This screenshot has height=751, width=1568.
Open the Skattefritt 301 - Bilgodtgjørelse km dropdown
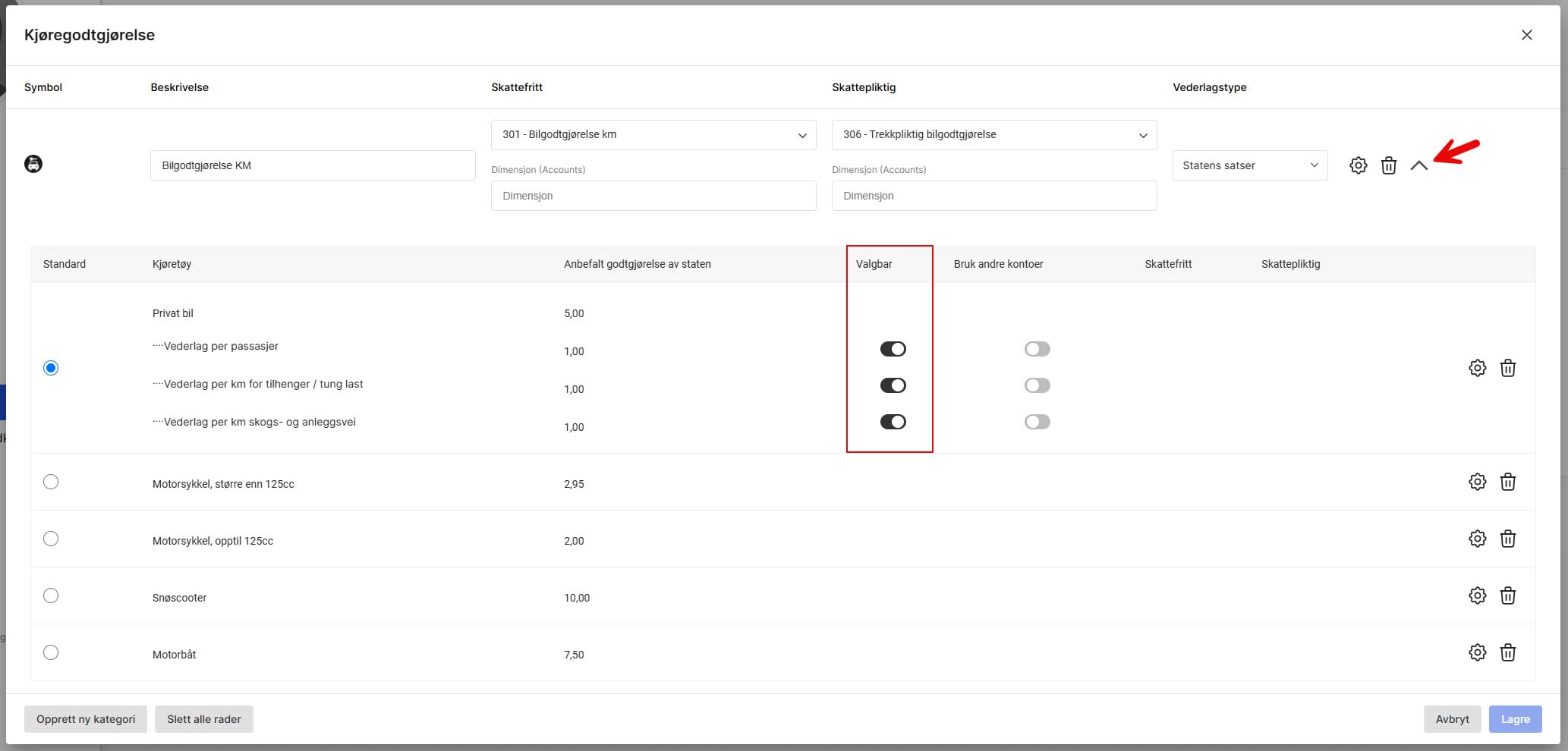pos(653,135)
